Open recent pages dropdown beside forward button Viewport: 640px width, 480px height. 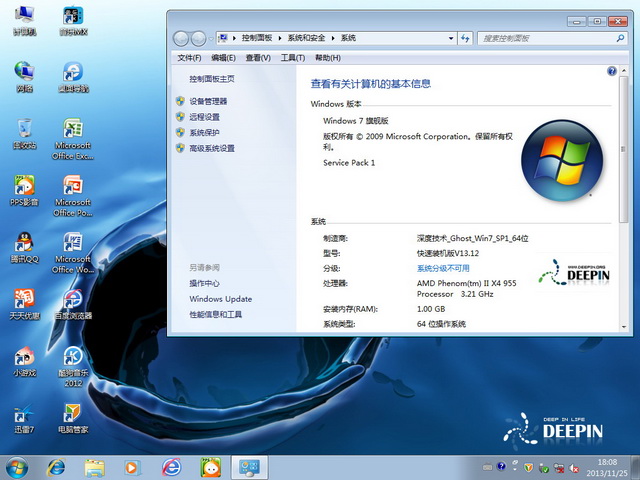pos(211,39)
